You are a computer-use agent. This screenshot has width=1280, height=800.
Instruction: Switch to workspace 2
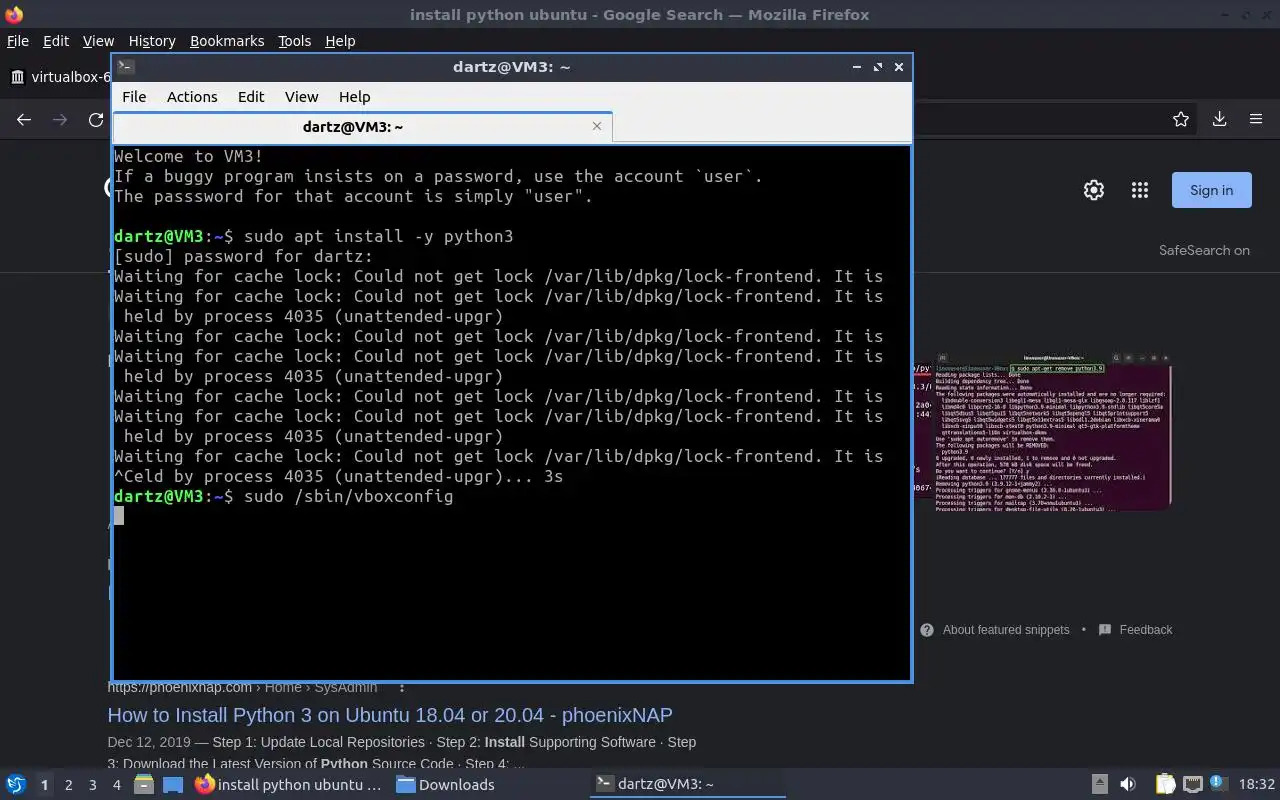pos(68,785)
